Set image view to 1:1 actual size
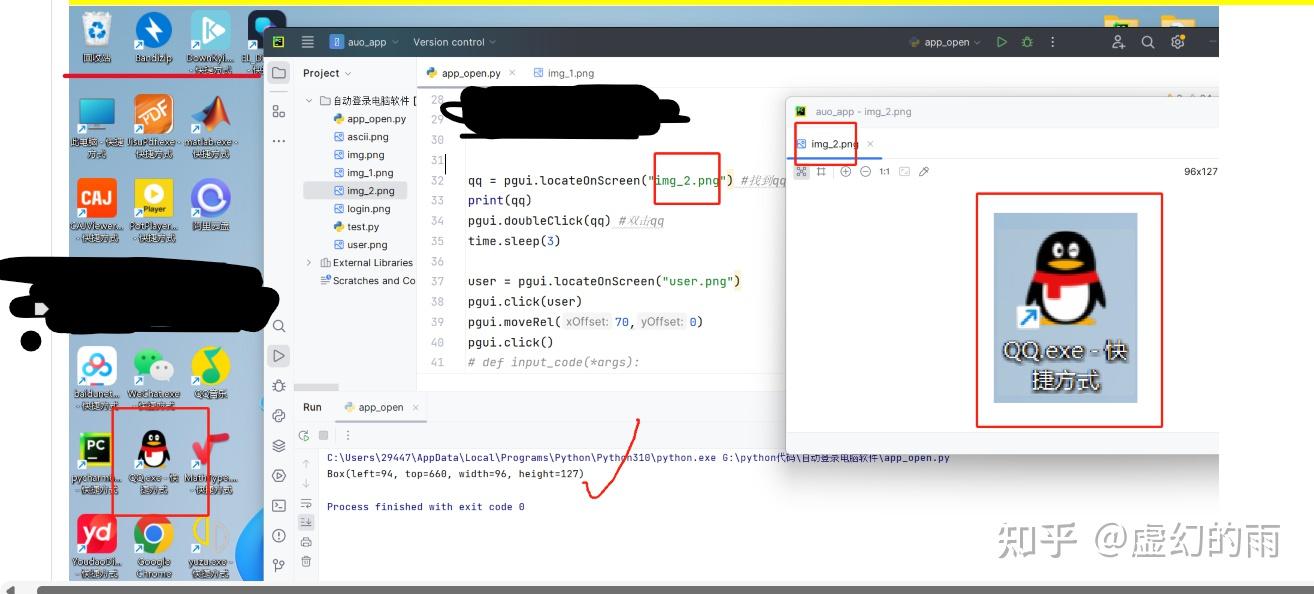Viewport: 1314px width, 594px height. pyautogui.click(x=885, y=171)
